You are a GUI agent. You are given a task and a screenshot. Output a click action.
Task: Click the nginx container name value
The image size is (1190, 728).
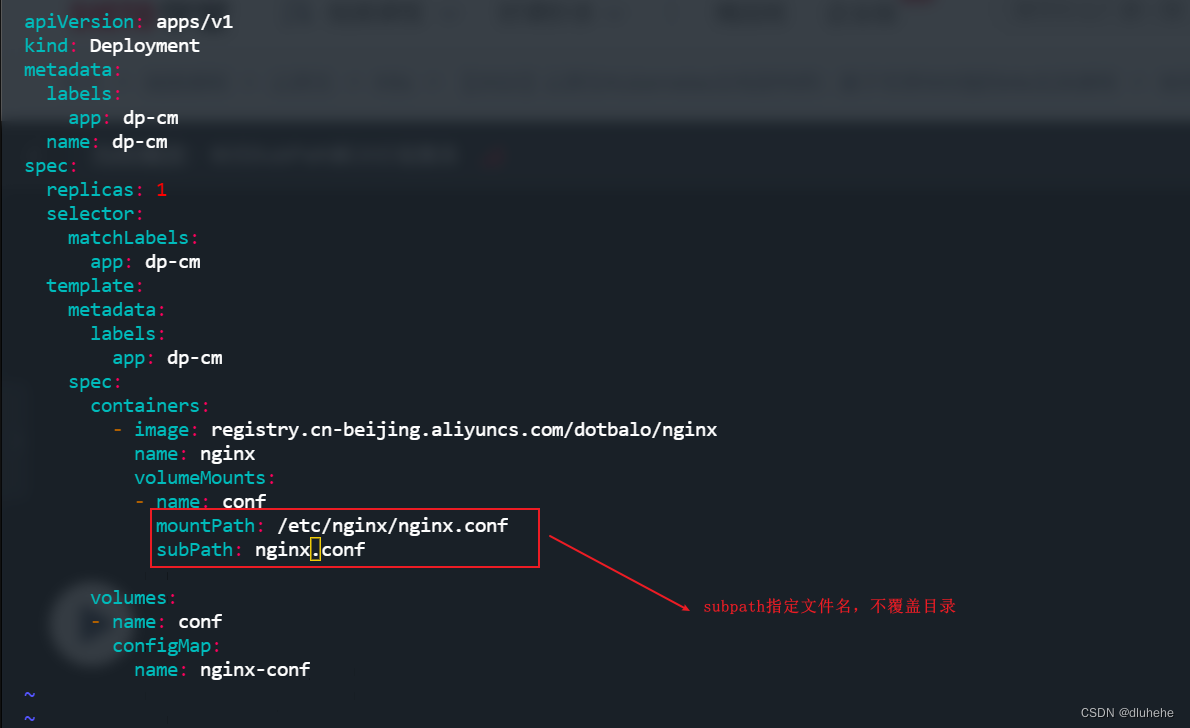(x=228, y=454)
